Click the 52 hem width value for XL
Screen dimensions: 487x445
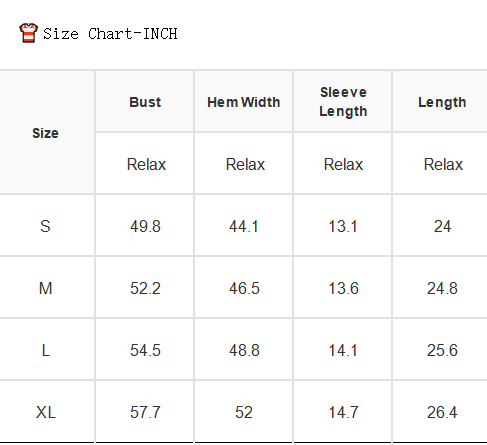click(244, 412)
